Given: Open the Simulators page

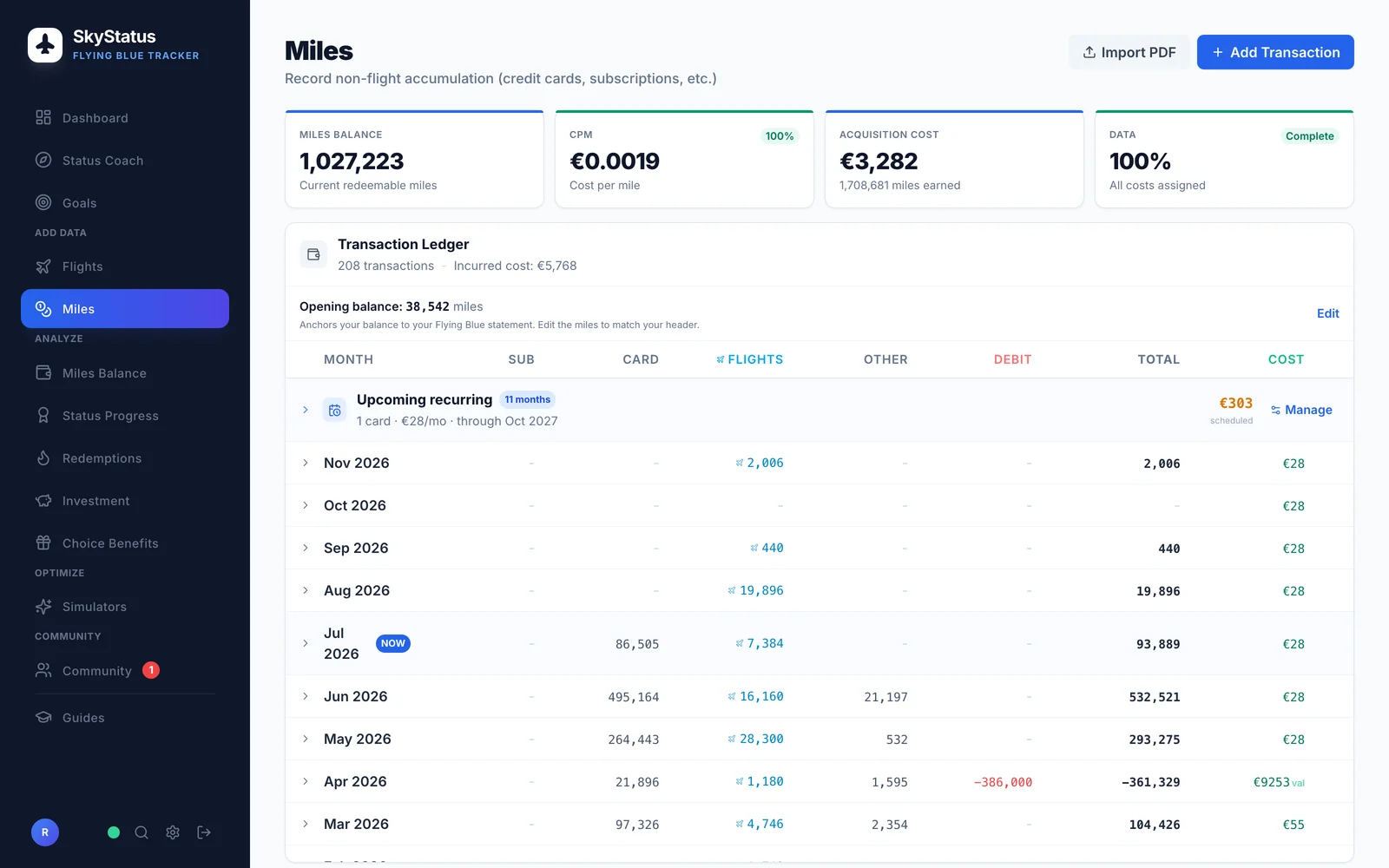Looking at the screenshot, I should pos(125,607).
